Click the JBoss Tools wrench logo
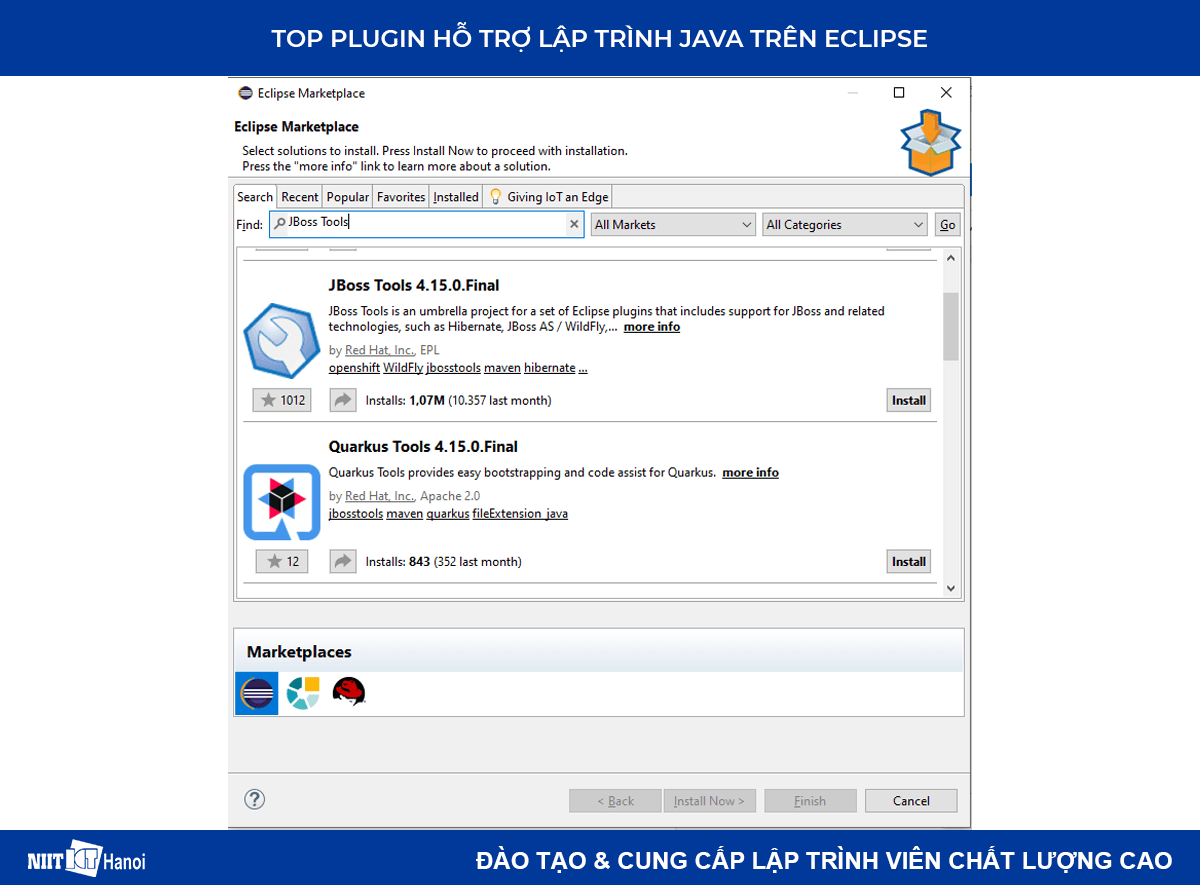Screen dimensions: 1200x885 [281, 341]
